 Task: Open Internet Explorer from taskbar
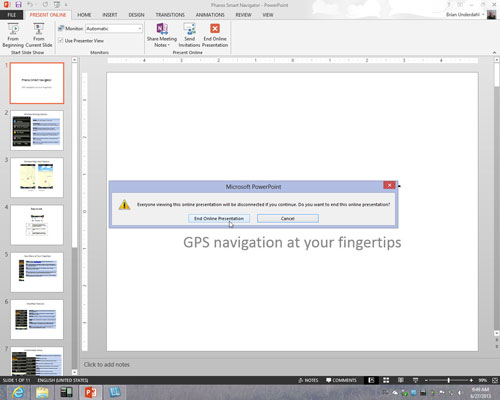(18, 392)
